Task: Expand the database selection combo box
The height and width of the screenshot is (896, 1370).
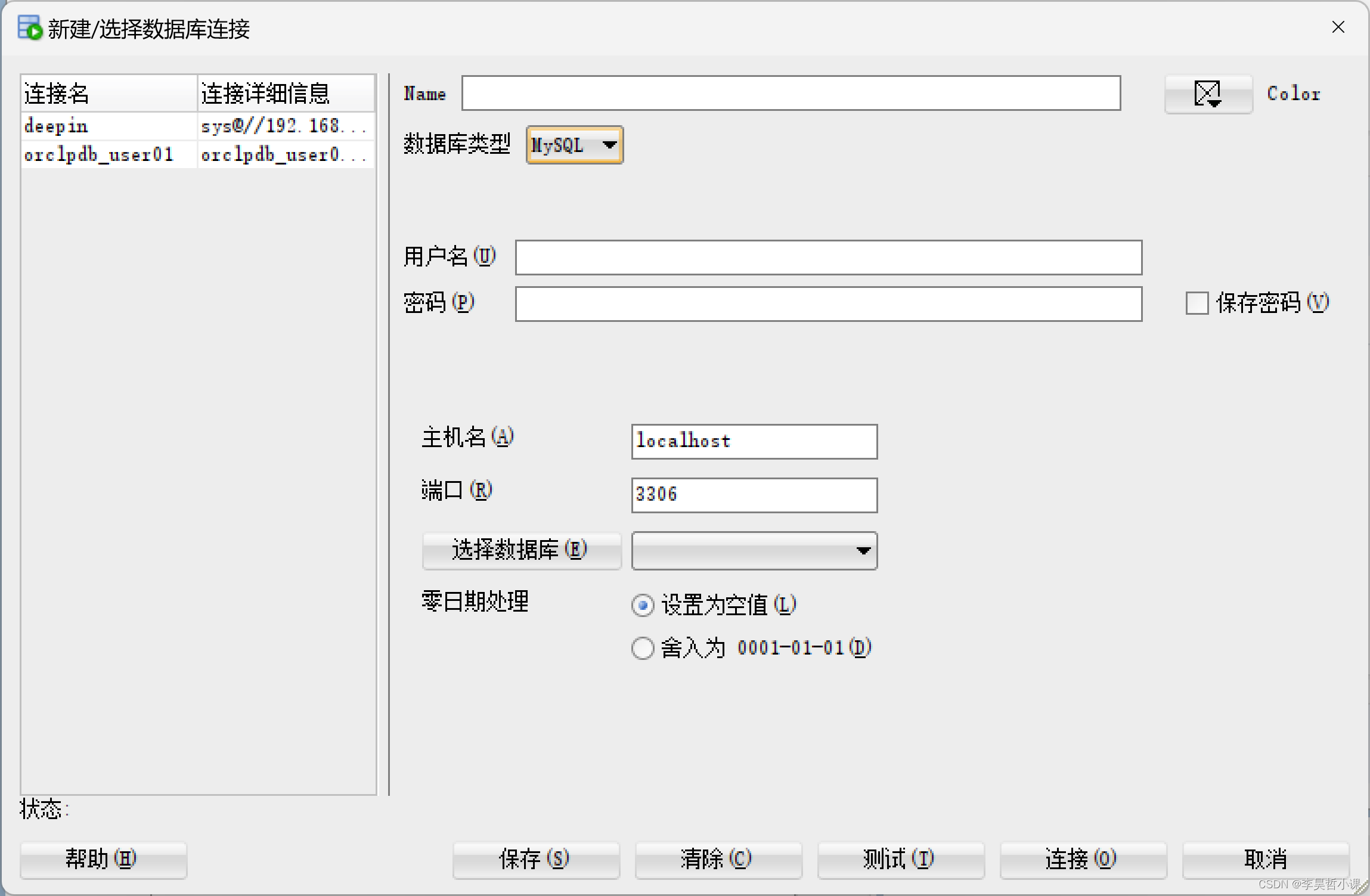Action: point(754,551)
